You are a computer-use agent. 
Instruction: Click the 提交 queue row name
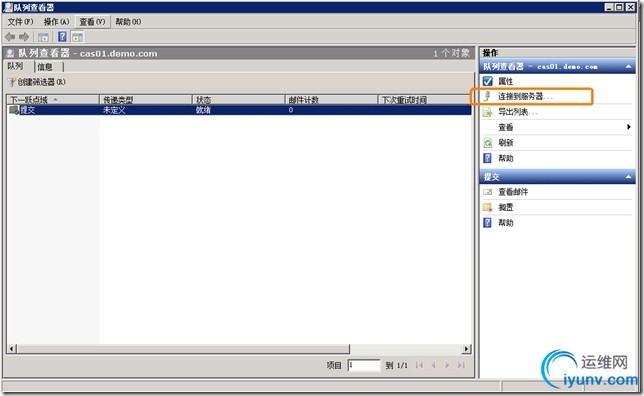point(28,110)
